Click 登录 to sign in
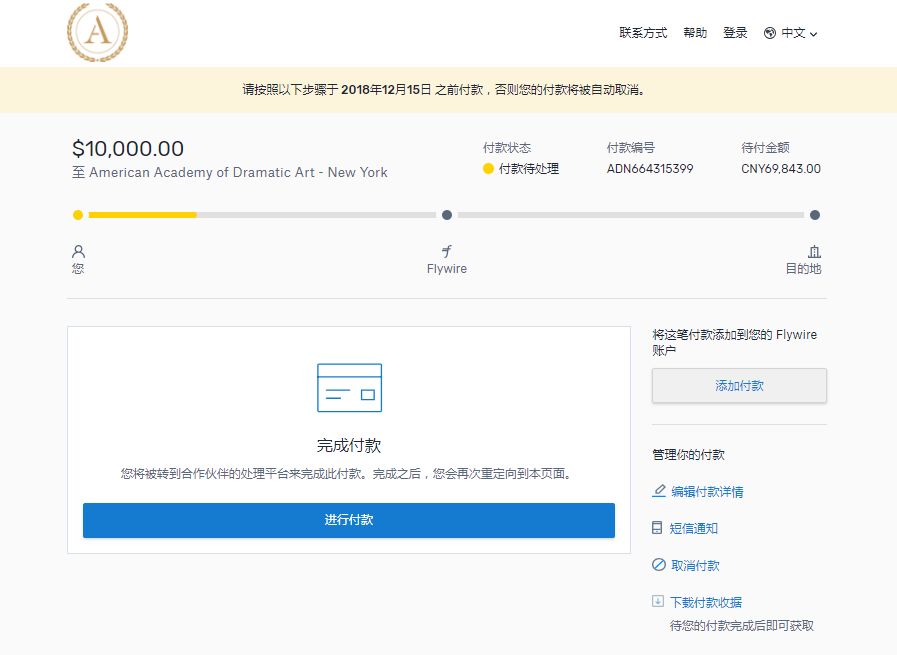 (x=735, y=32)
